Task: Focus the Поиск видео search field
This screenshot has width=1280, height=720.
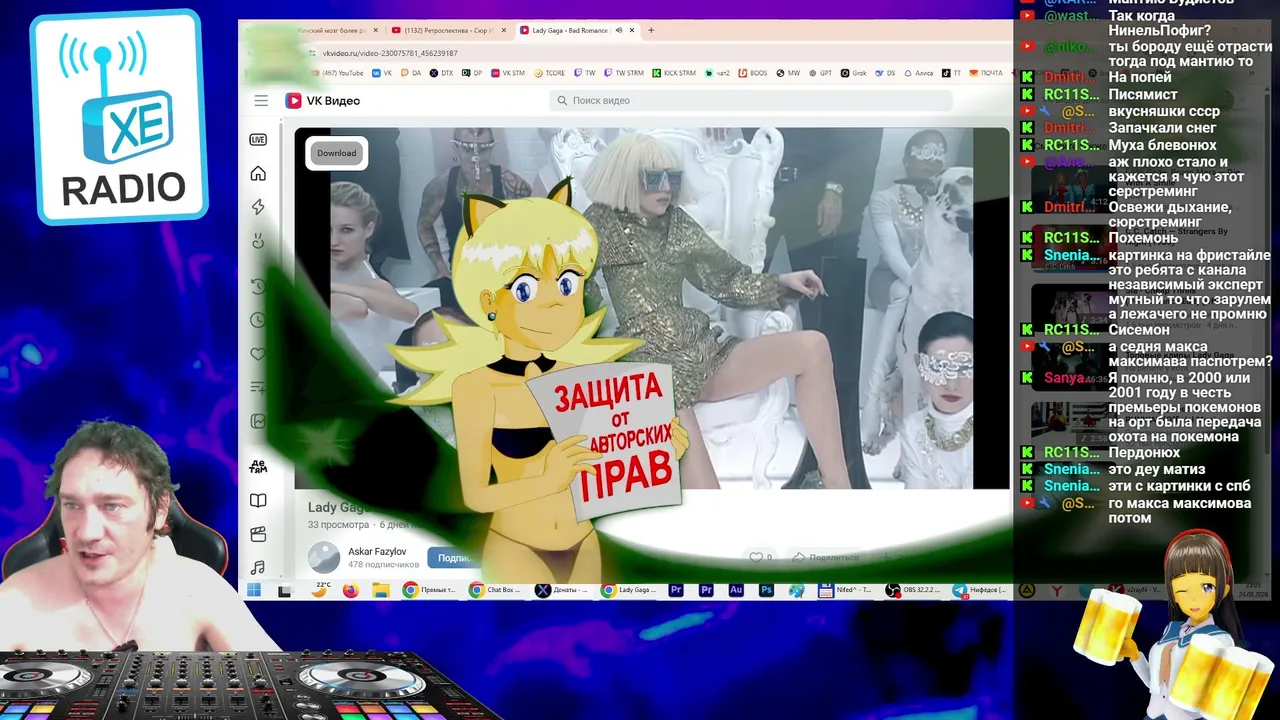Action: point(750,101)
